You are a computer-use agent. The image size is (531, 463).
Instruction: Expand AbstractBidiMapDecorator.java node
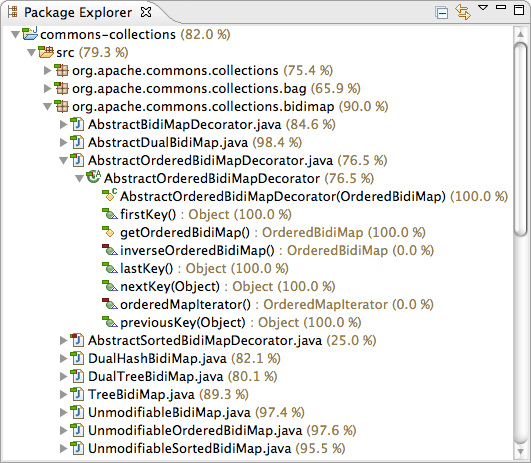click(x=63, y=124)
